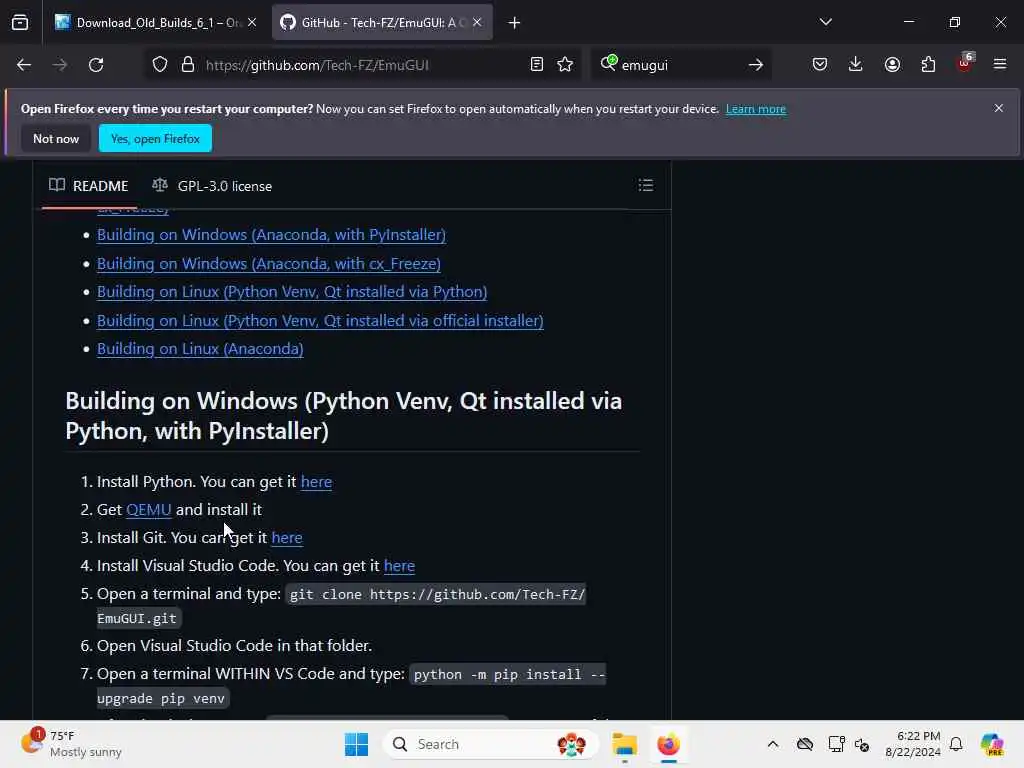Open Building on Linux official installer link
The height and width of the screenshot is (768, 1024).
pos(320,321)
